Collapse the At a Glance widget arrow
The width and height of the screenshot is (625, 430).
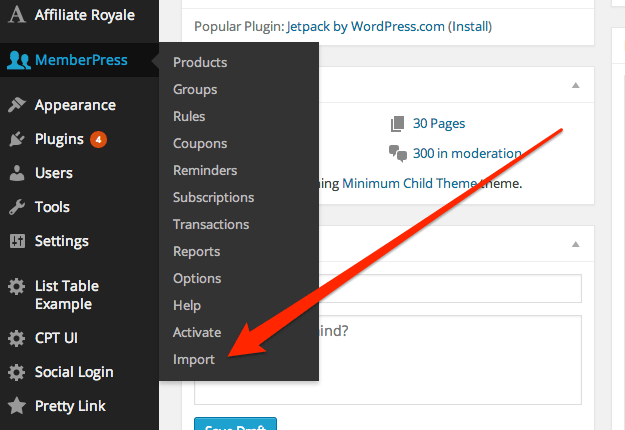tap(576, 85)
